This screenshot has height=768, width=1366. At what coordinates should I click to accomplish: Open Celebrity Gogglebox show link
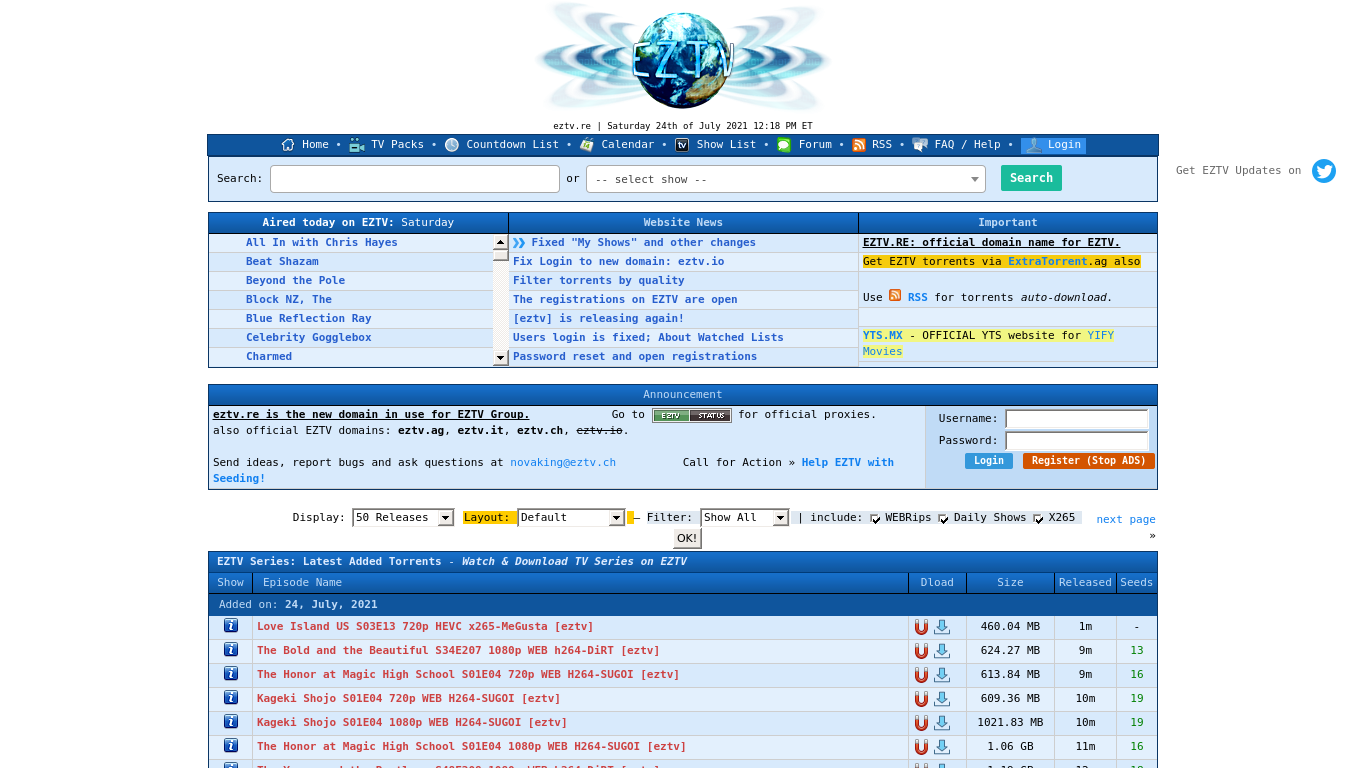(x=309, y=338)
